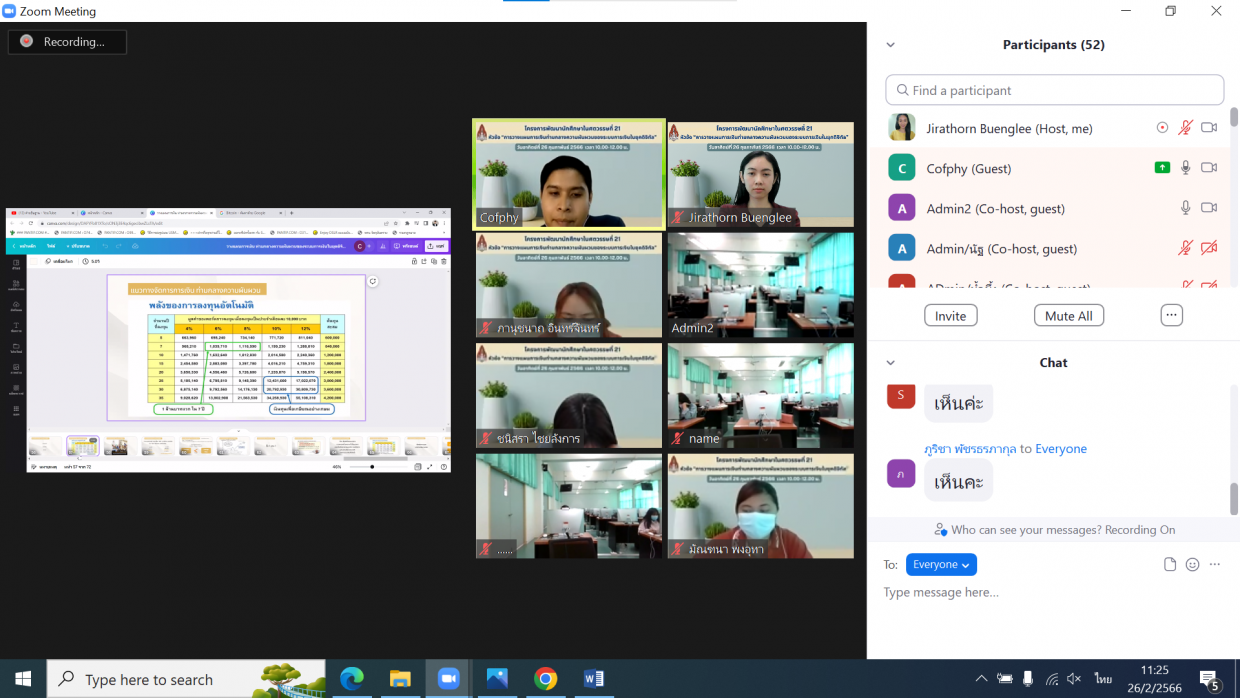Open participants panel more options button

(1171, 315)
